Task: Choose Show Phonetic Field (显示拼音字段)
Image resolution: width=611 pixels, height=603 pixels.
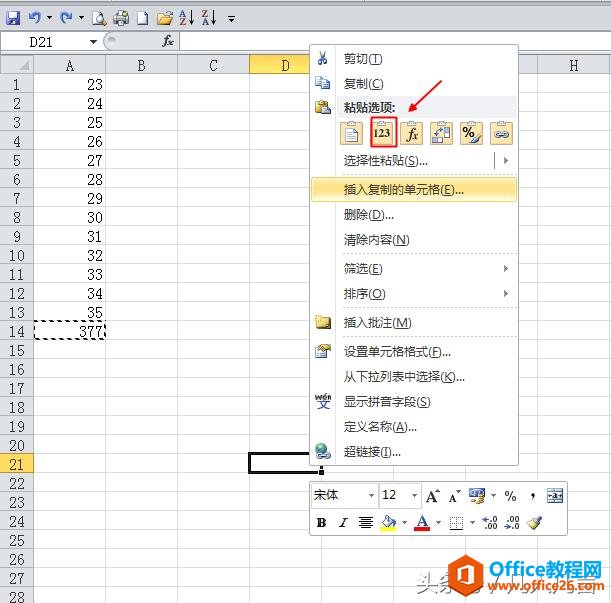Action: 415,402
